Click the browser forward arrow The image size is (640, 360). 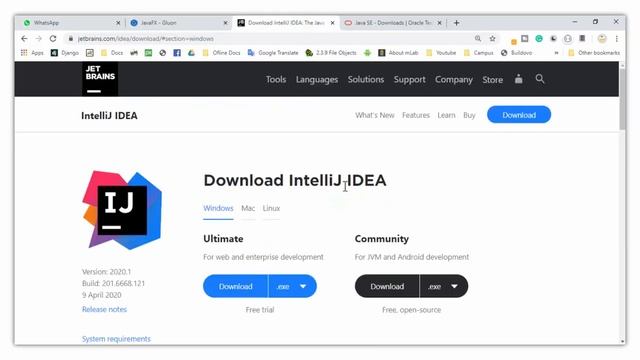pyautogui.click(x=38, y=38)
